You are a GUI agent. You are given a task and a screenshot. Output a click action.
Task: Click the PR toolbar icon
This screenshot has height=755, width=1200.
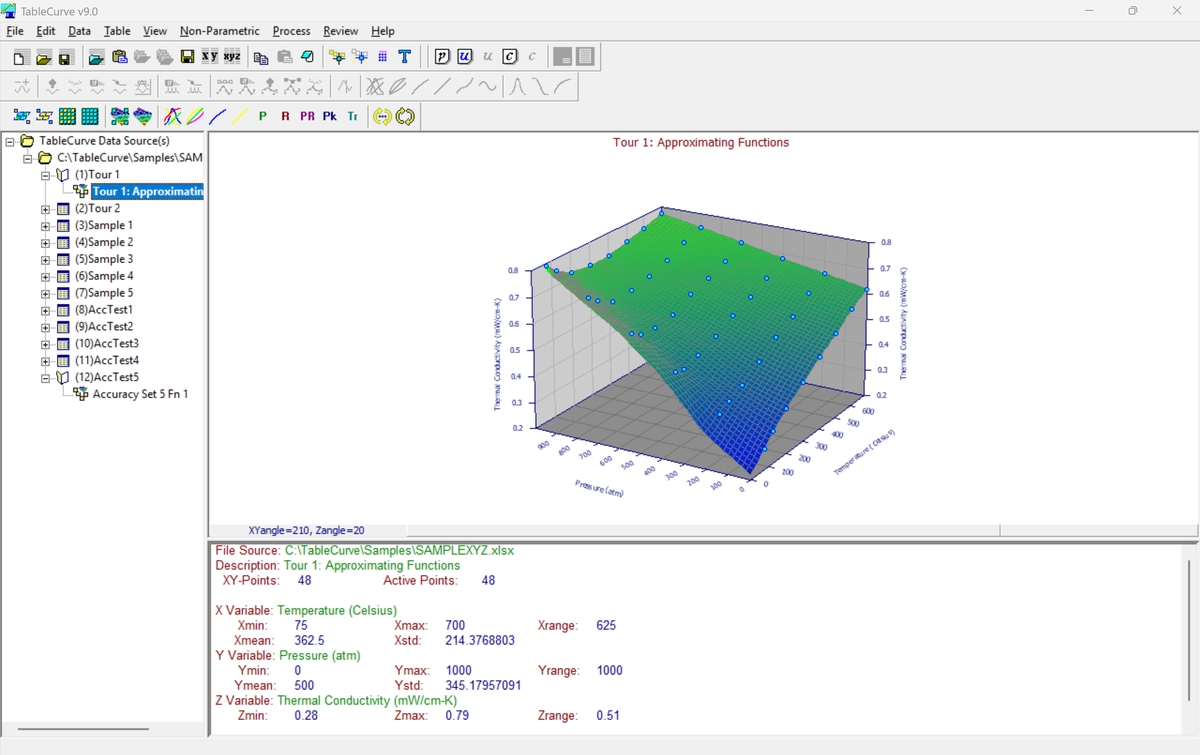[x=307, y=117]
